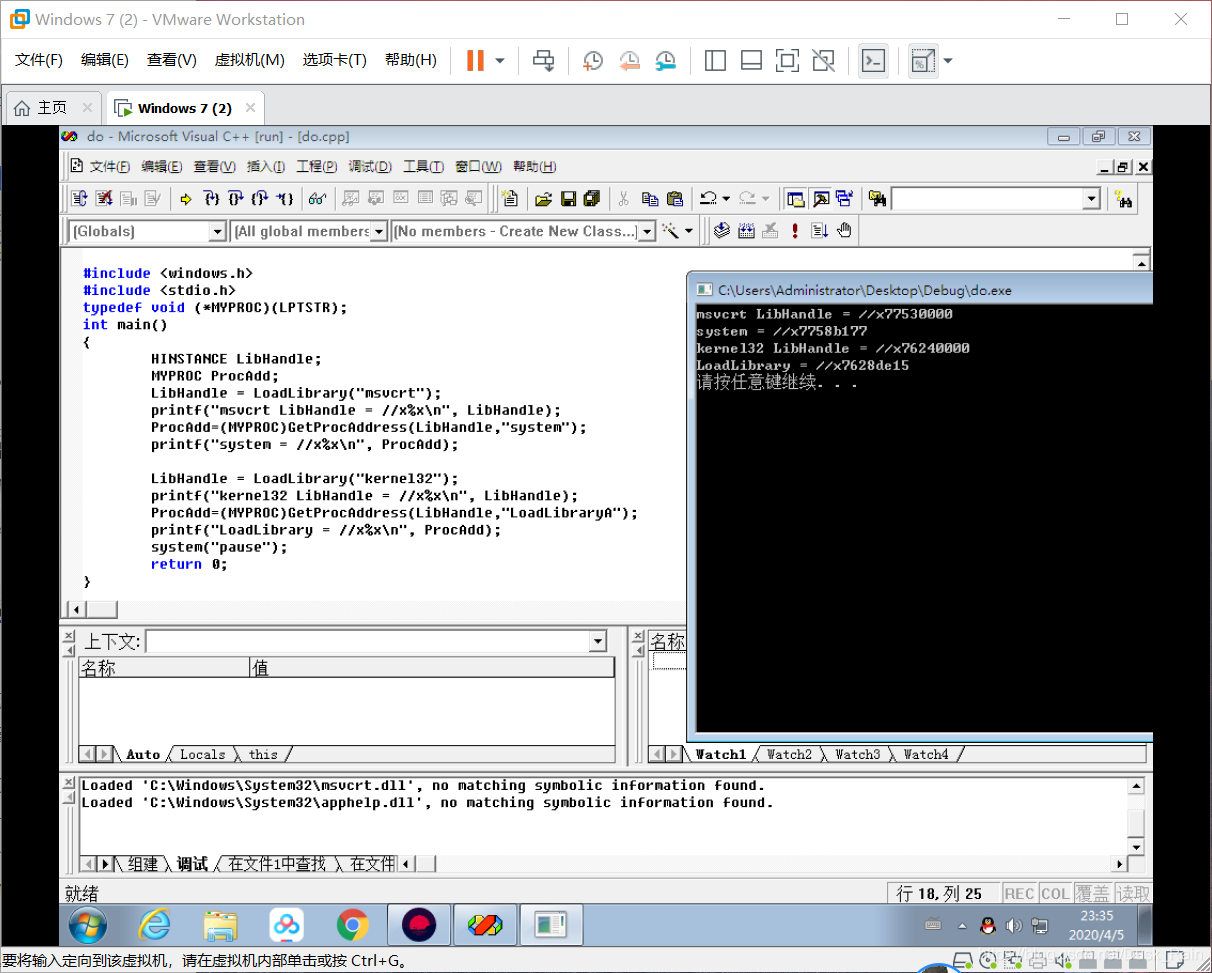Click the Find text input field
The image size is (1212, 973).
987,200
